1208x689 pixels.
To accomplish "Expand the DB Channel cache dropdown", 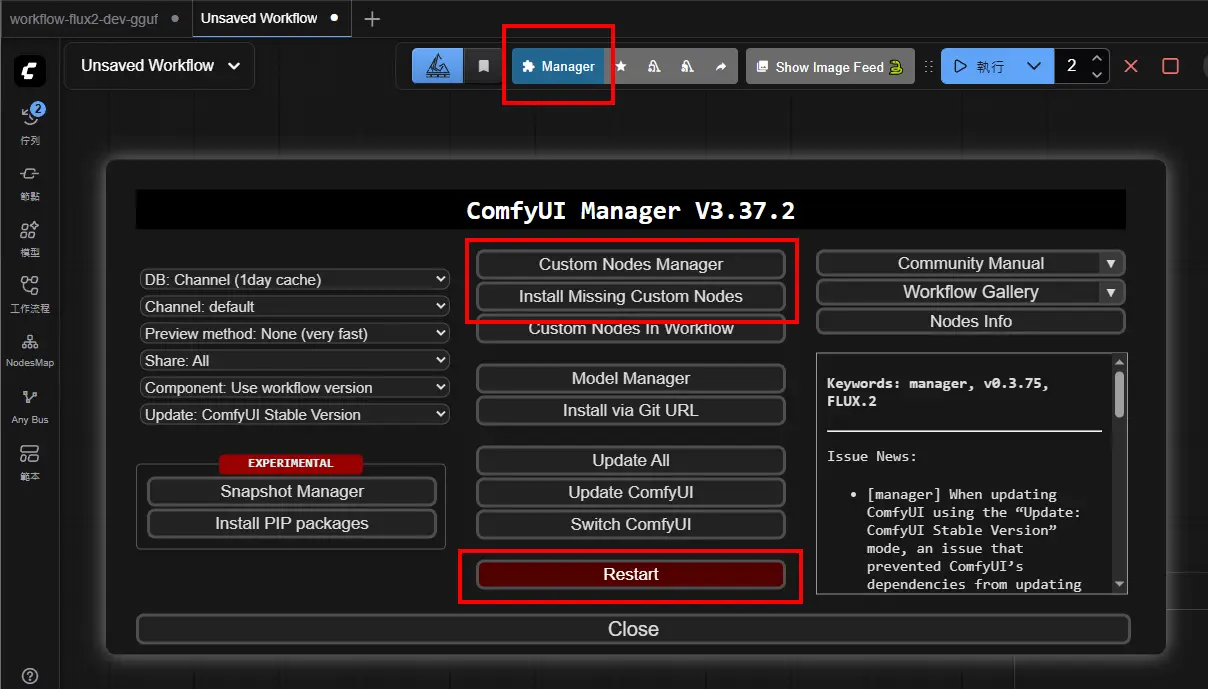I will point(294,280).
